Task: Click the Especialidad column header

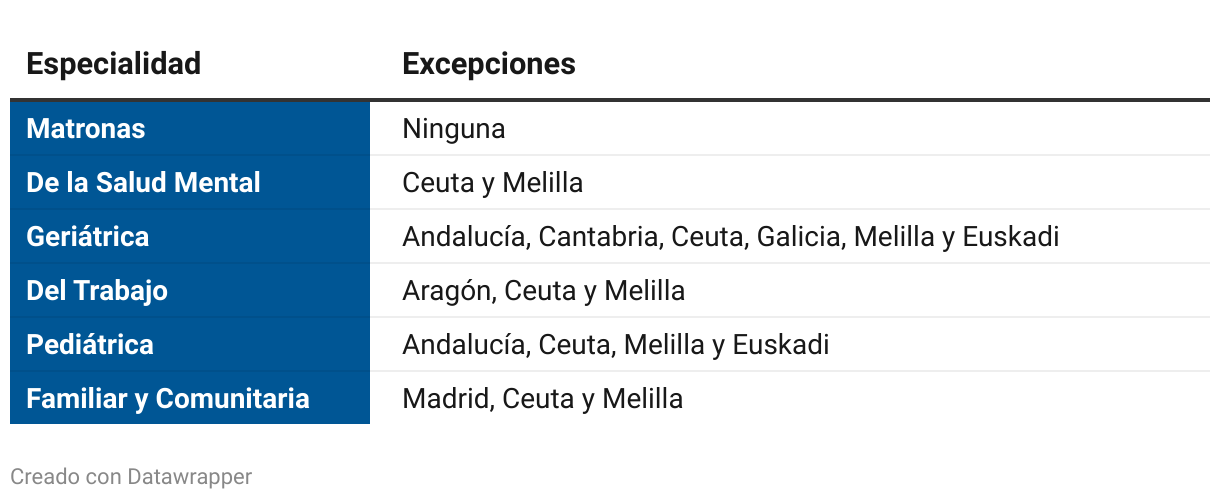Action: tap(113, 64)
